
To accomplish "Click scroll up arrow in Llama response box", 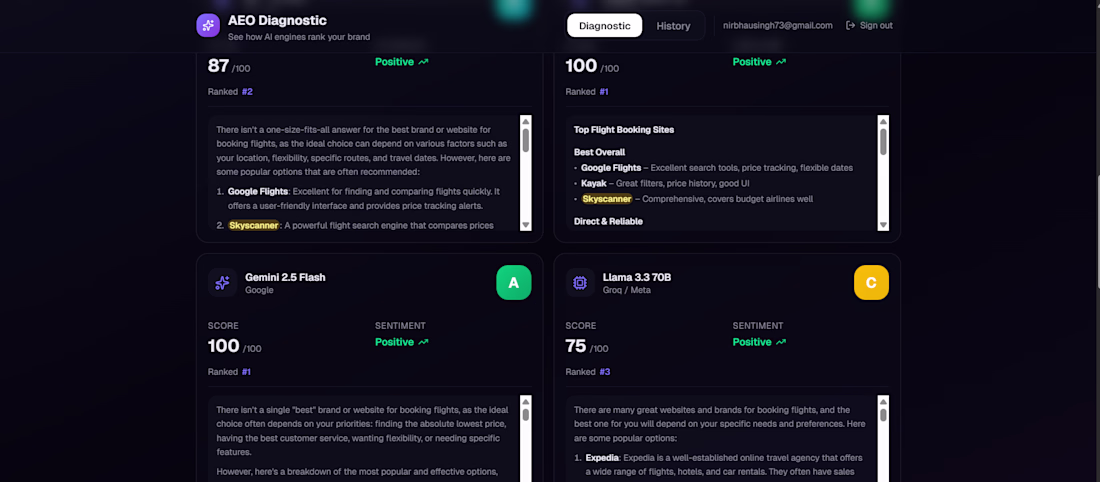I will [883, 401].
